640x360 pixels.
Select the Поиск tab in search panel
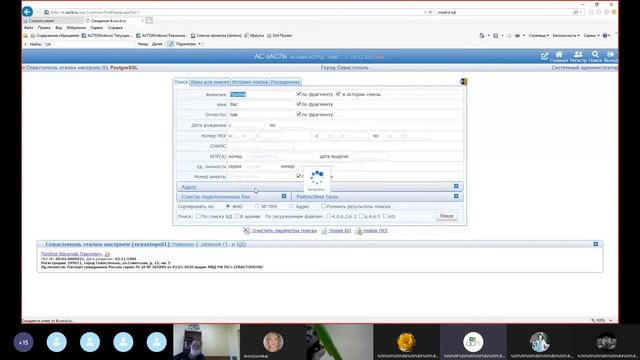181,82
